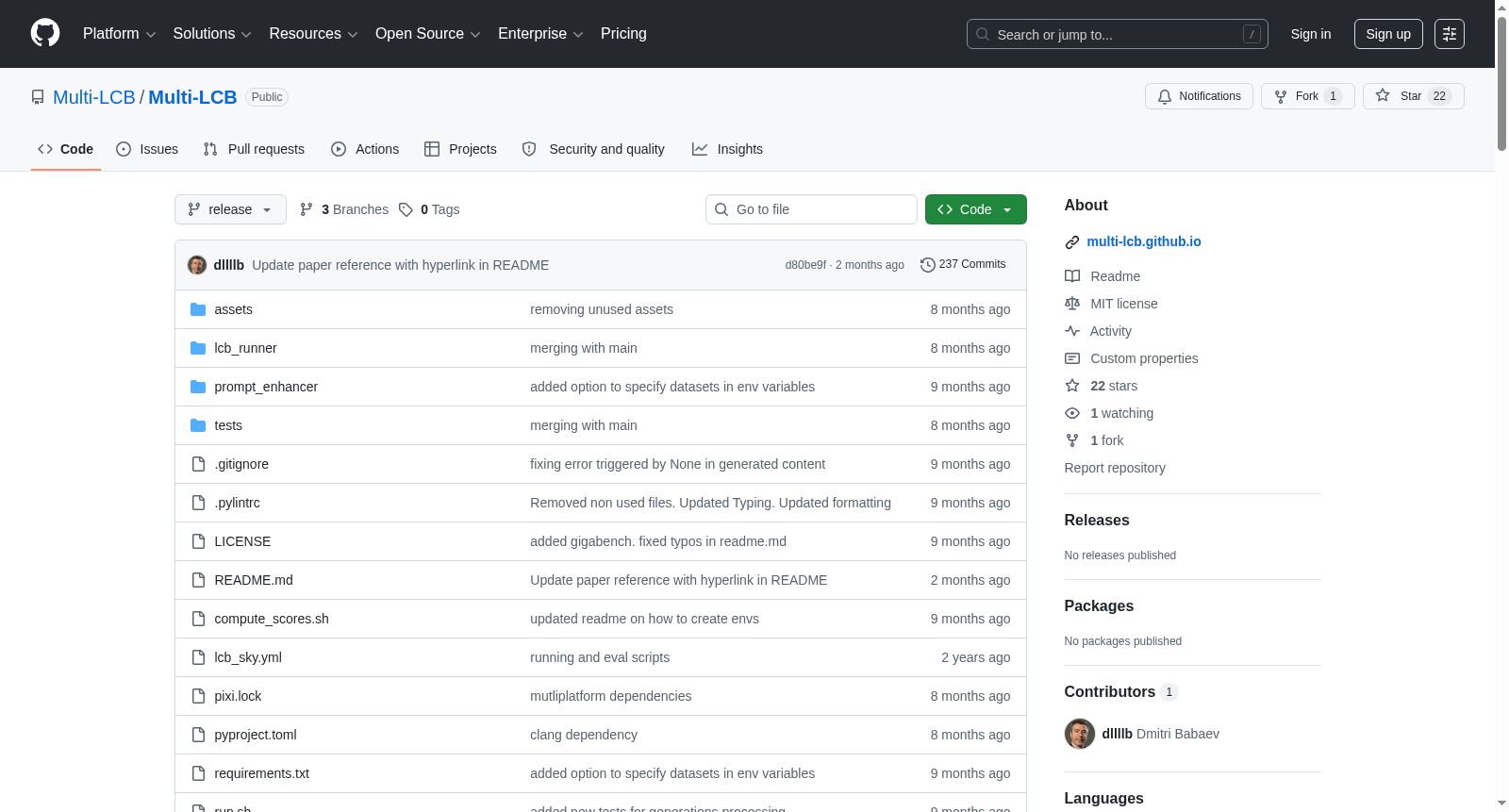Click the requirements.txt file icon
Image resolution: width=1509 pixels, height=812 pixels.
tap(198, 773)
